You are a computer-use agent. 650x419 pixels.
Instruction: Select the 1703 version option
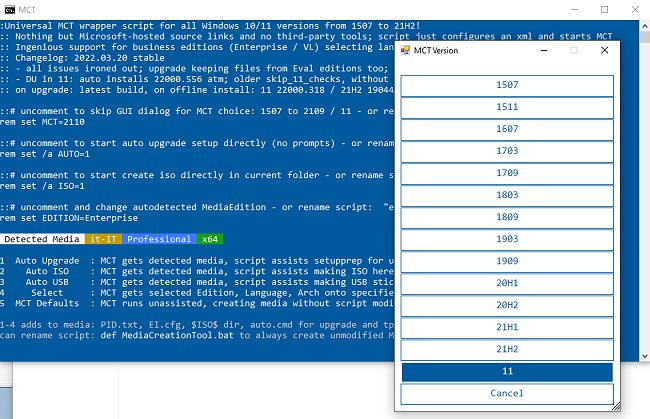[507, 151]
